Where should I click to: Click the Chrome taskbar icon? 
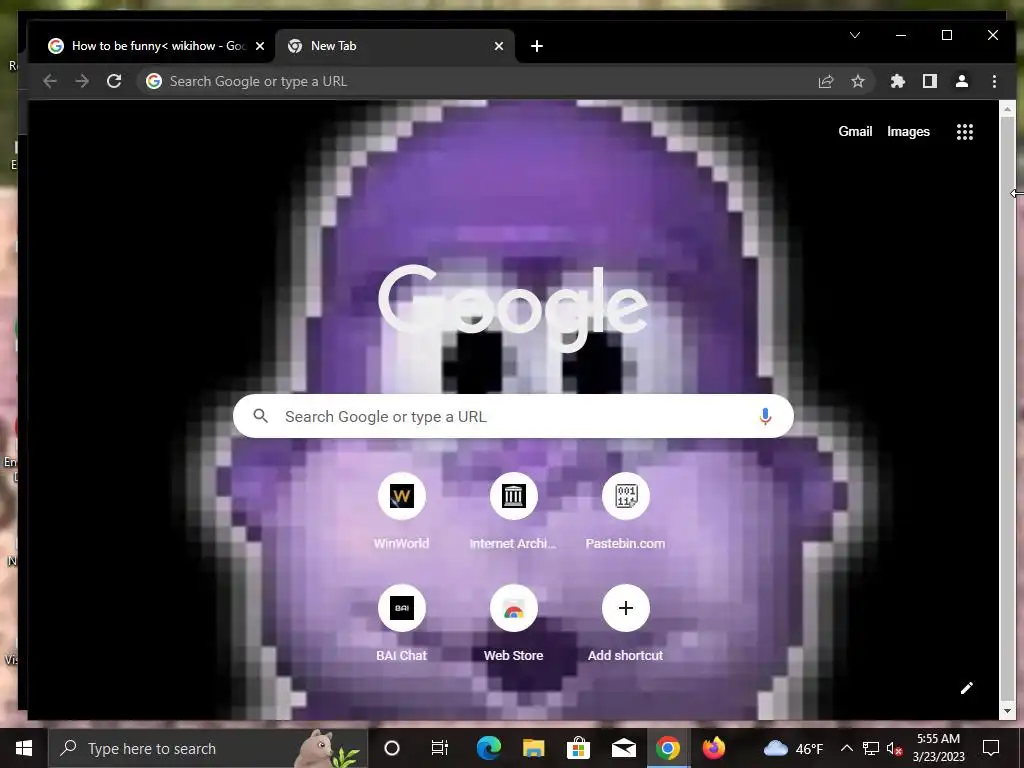click(667, 748)
